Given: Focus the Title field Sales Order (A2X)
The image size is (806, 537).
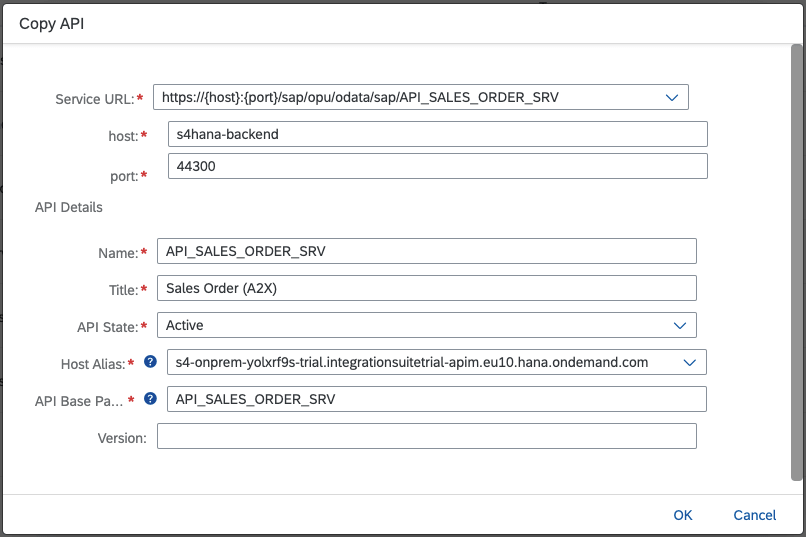Looking at the screenshot, I should [x=427, y=288].
